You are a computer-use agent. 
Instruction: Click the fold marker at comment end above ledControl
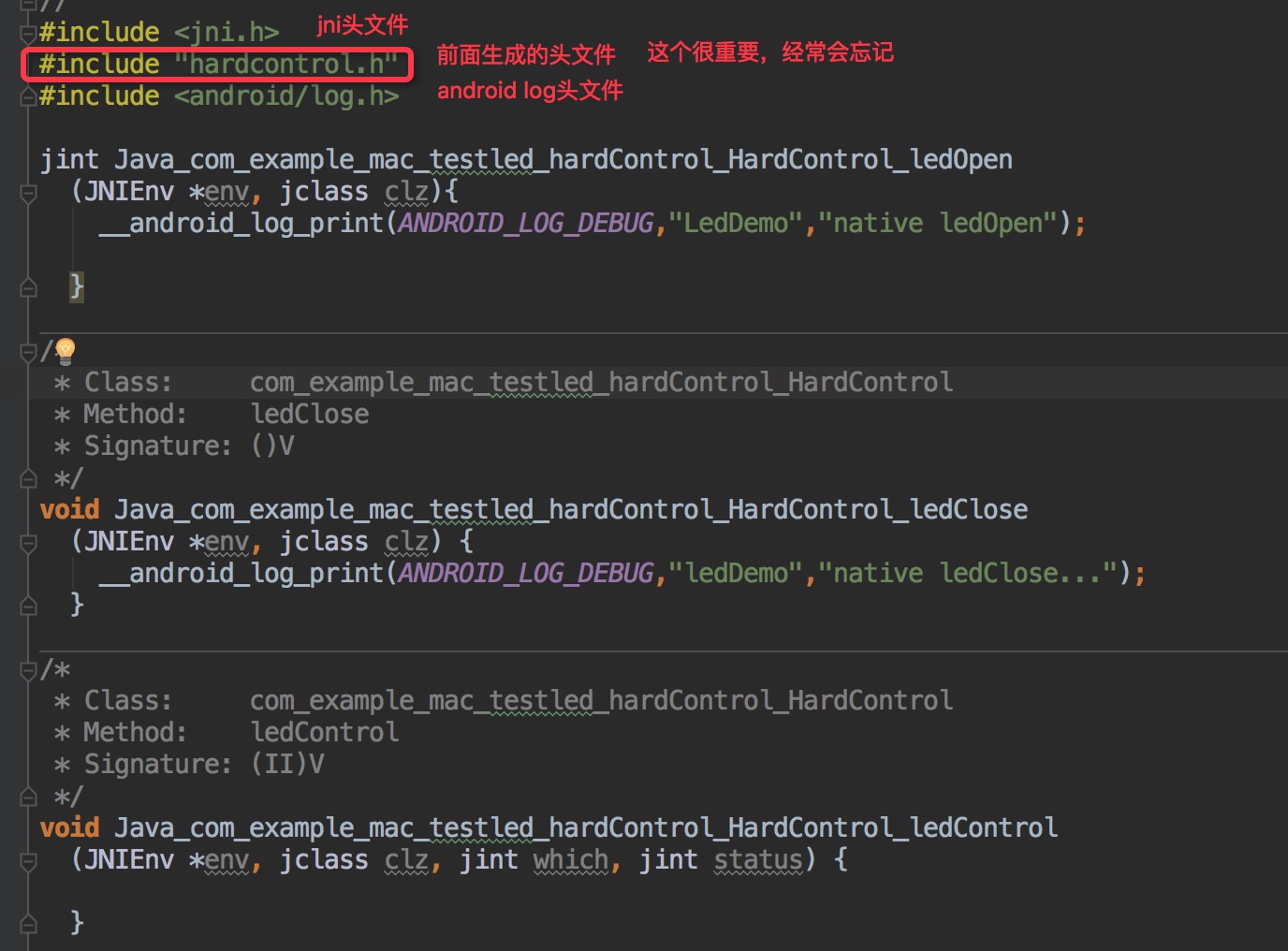pyautogui.click(x=28, y=797)
